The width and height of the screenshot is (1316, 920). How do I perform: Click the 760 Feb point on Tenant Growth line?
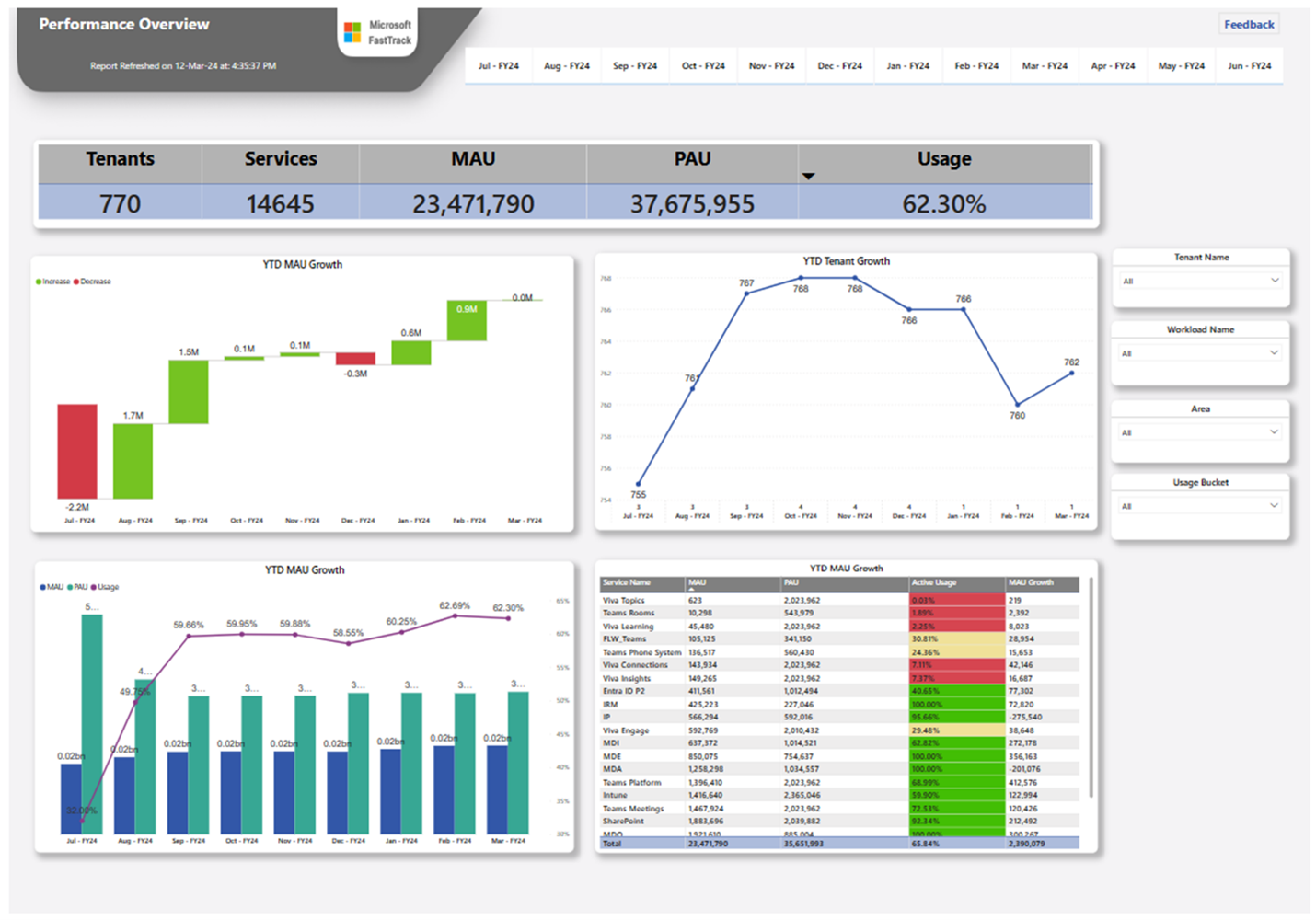(x=1018, y=404)
